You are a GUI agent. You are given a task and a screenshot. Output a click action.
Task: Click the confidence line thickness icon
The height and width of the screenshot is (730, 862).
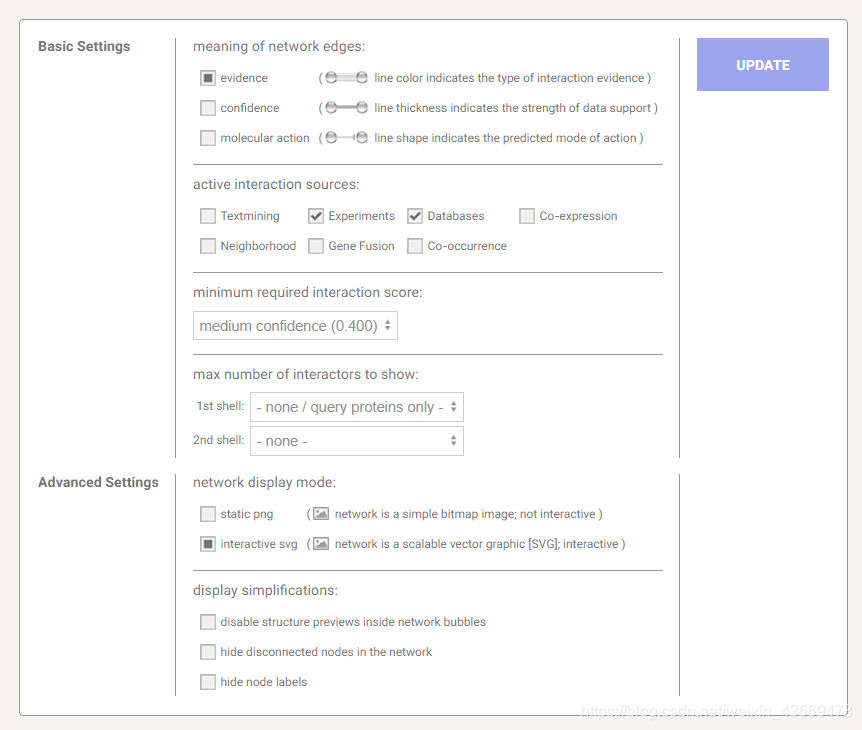346,108
